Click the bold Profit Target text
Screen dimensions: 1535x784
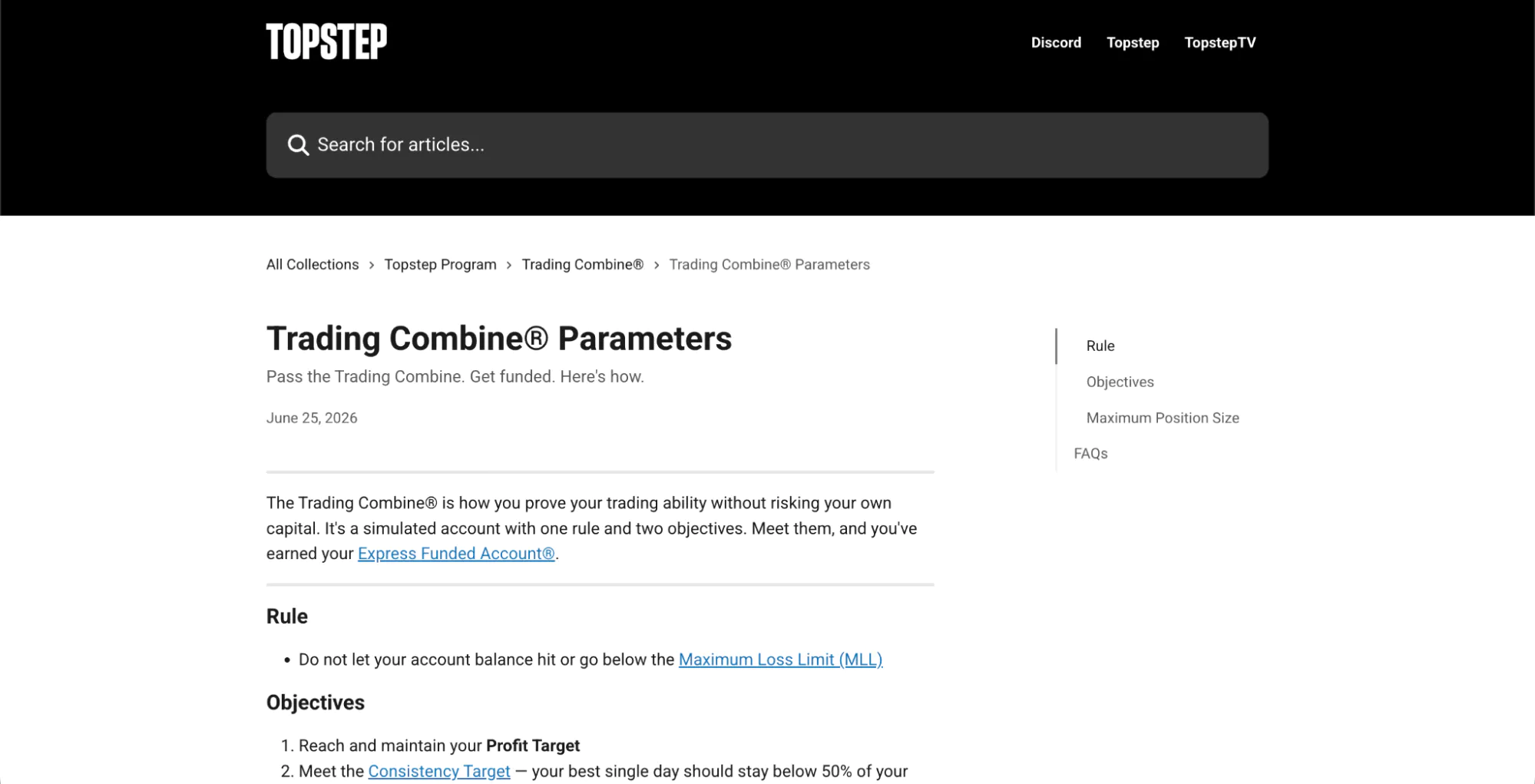click(x=533, y=746)
